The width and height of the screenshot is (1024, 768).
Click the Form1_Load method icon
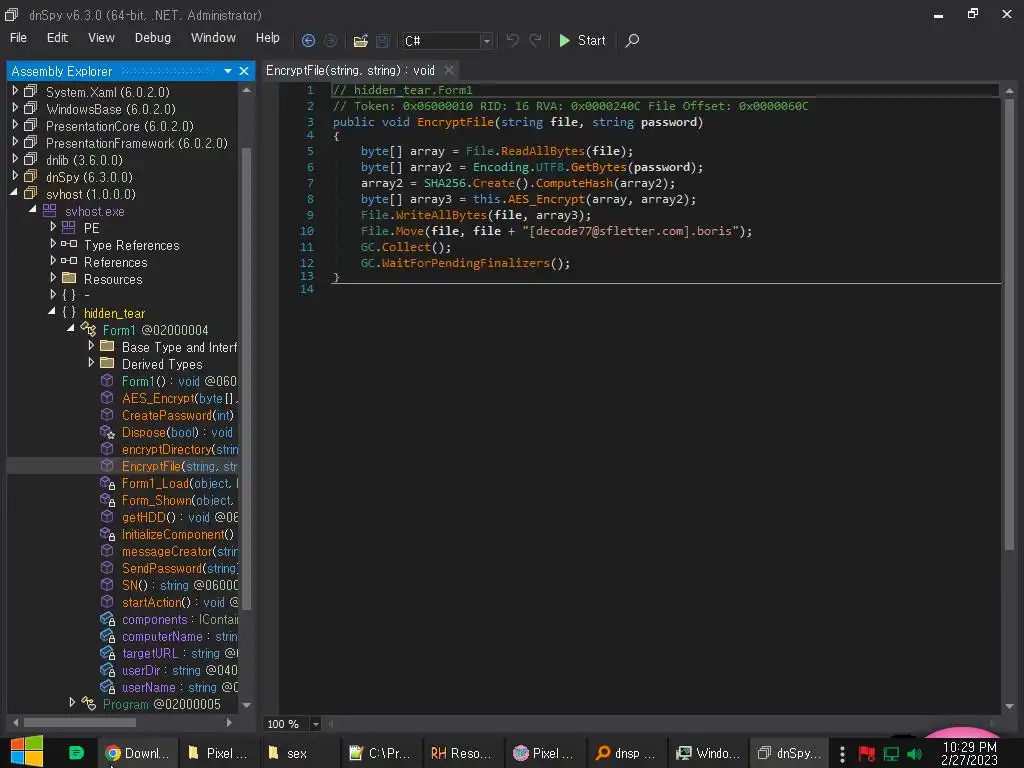[x=107, y=483]
